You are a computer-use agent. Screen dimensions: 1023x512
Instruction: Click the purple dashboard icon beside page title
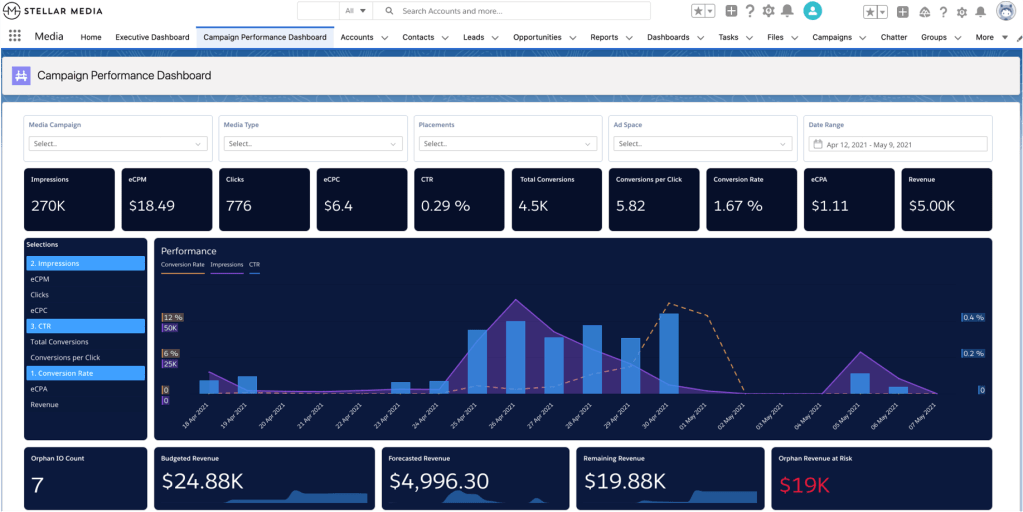coord(21,75)
